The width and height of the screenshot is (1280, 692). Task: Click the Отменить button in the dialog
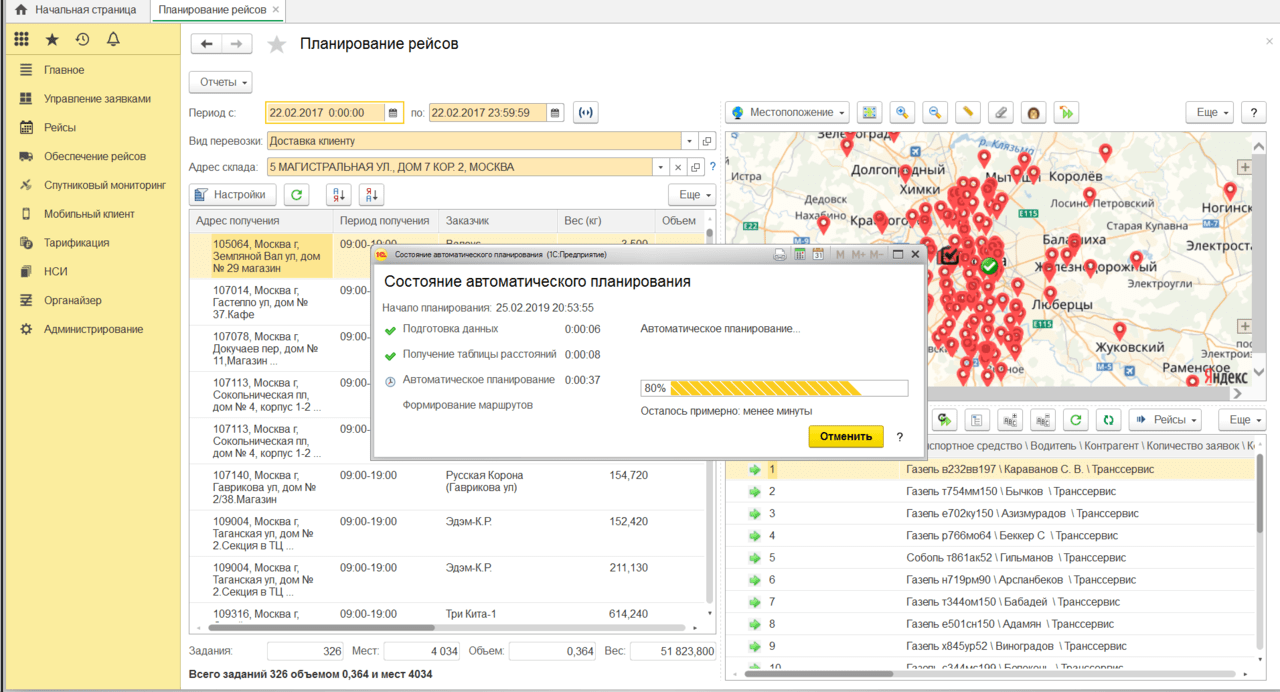tap(845, 437)
